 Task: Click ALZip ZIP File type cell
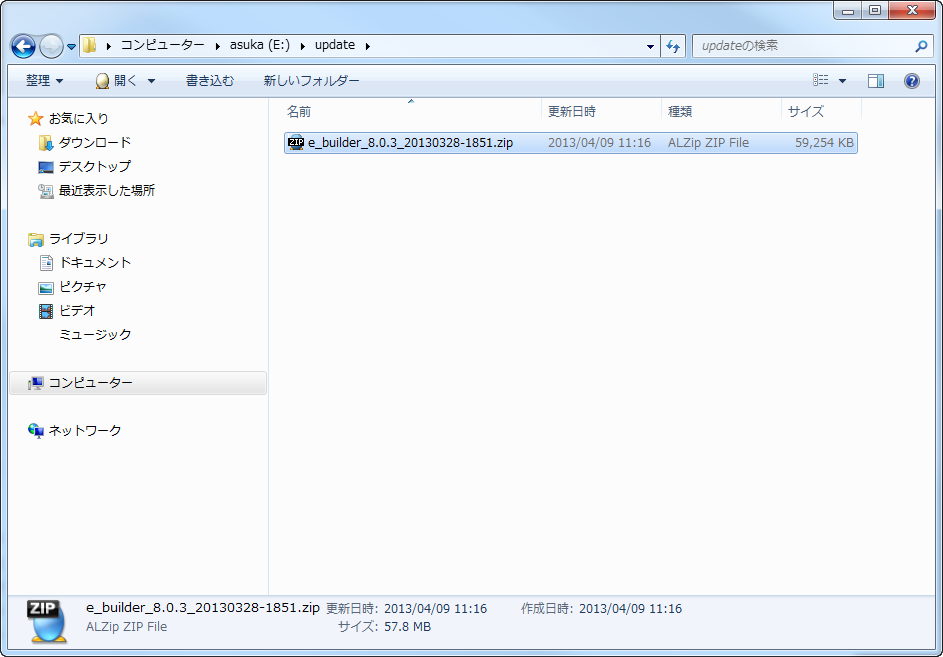(708, 143)
